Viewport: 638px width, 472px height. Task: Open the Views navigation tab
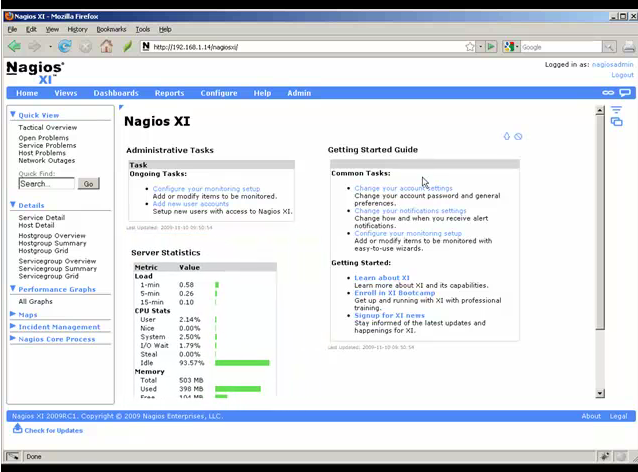(66, 93)
